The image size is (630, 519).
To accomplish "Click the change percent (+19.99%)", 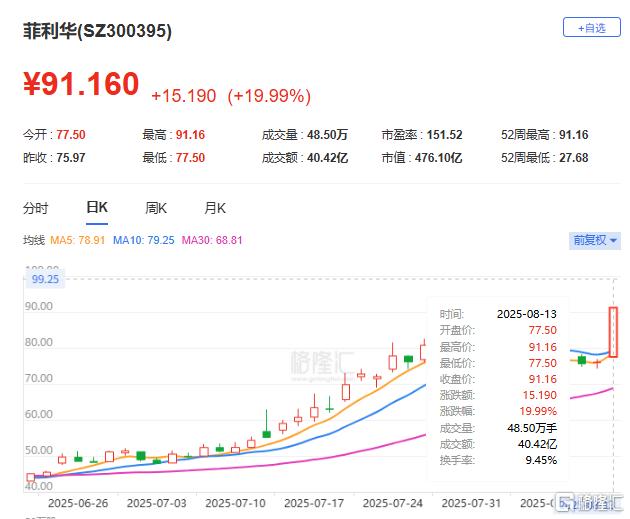I will coord(269,96).
